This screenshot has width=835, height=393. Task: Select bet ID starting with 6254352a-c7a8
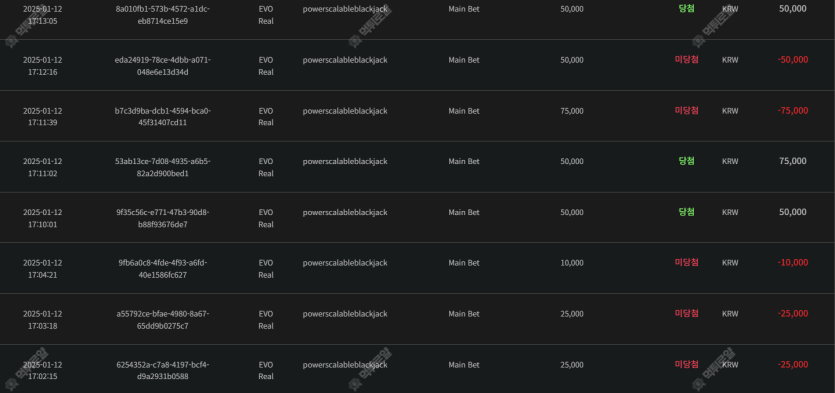coord(162,371)
